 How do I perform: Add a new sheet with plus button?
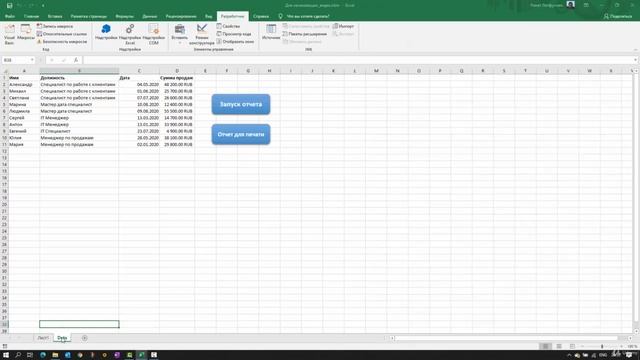click(84, 338)
